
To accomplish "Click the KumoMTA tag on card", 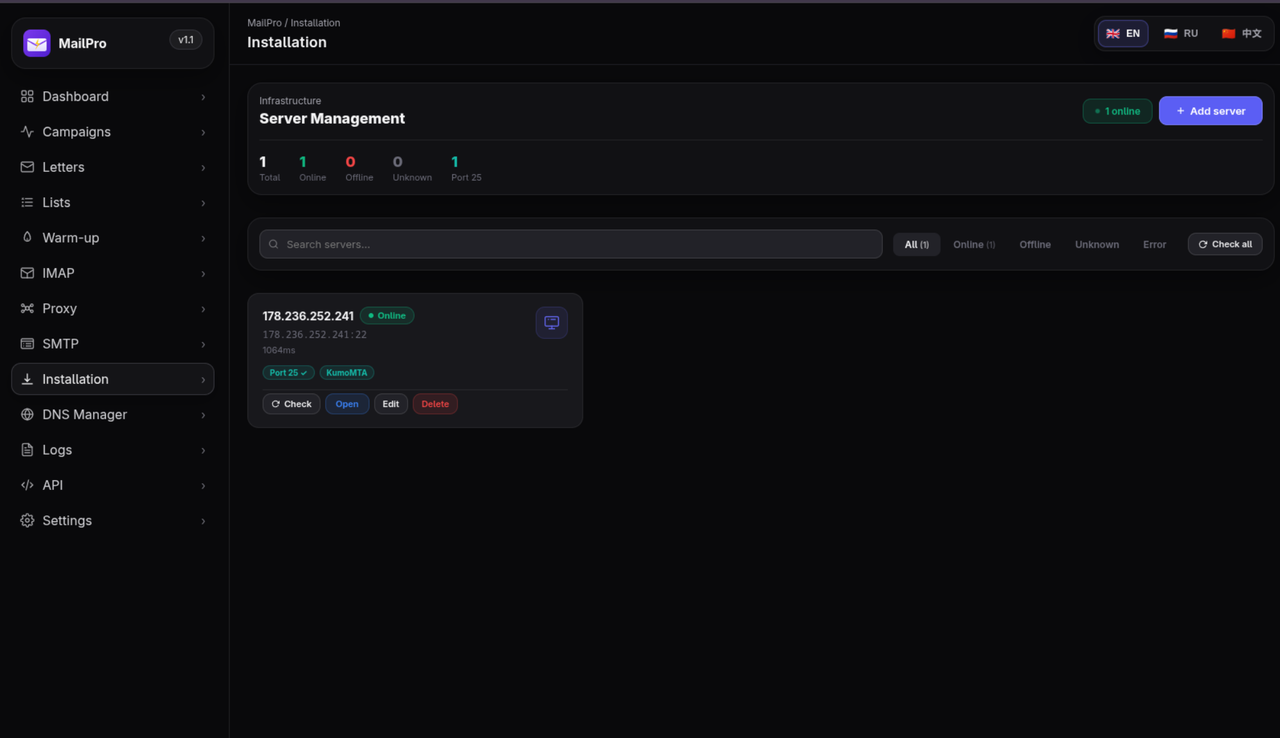I will tap(346, 372).
